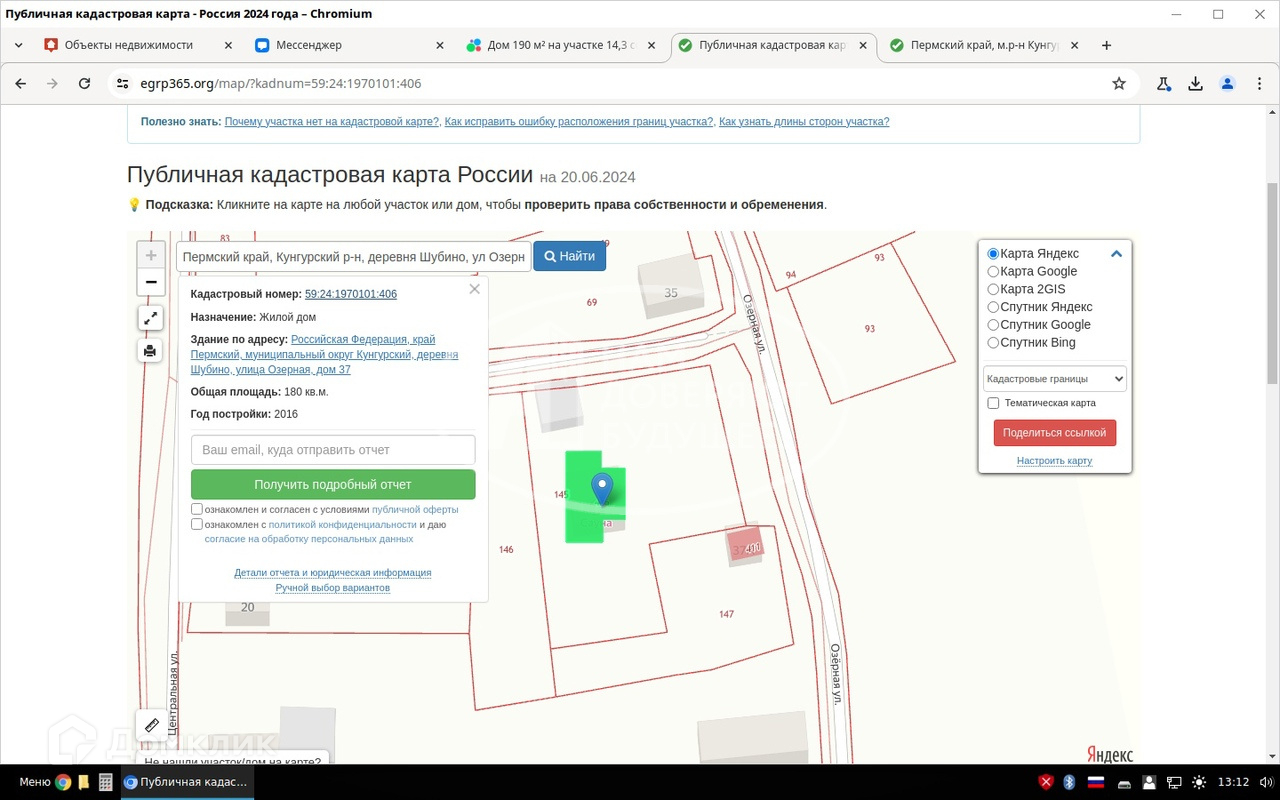The image size is (1280, 800).
Task: Switch to Объекты недвижимости tab
Action: coord(128,45)
